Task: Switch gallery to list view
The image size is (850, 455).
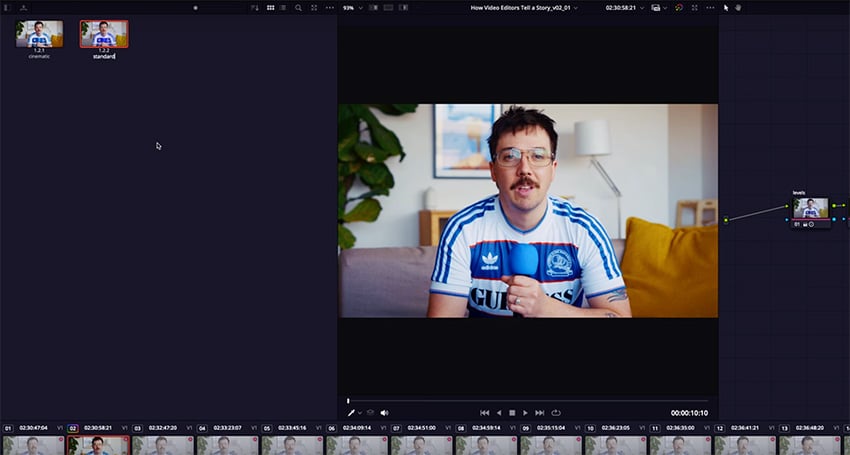Action: point(283,8)
